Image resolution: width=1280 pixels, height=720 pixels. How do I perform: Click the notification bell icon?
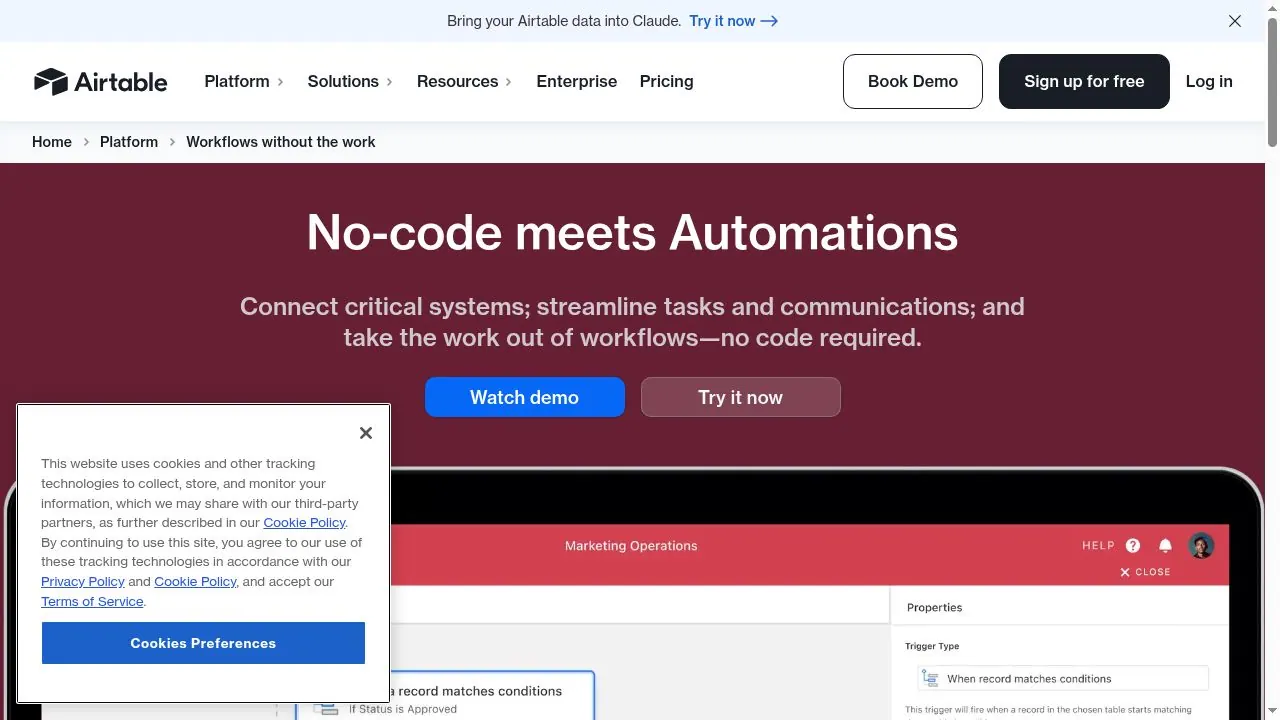click(1165, 546)
